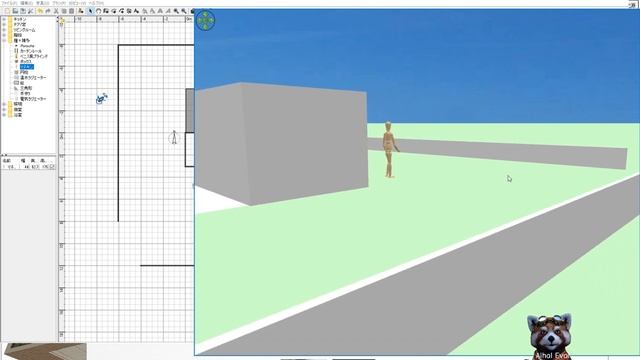The width and height of the screenshot is (640, 360).
Task: Expand the 浴室 catalog category
Action: [4, 115]
